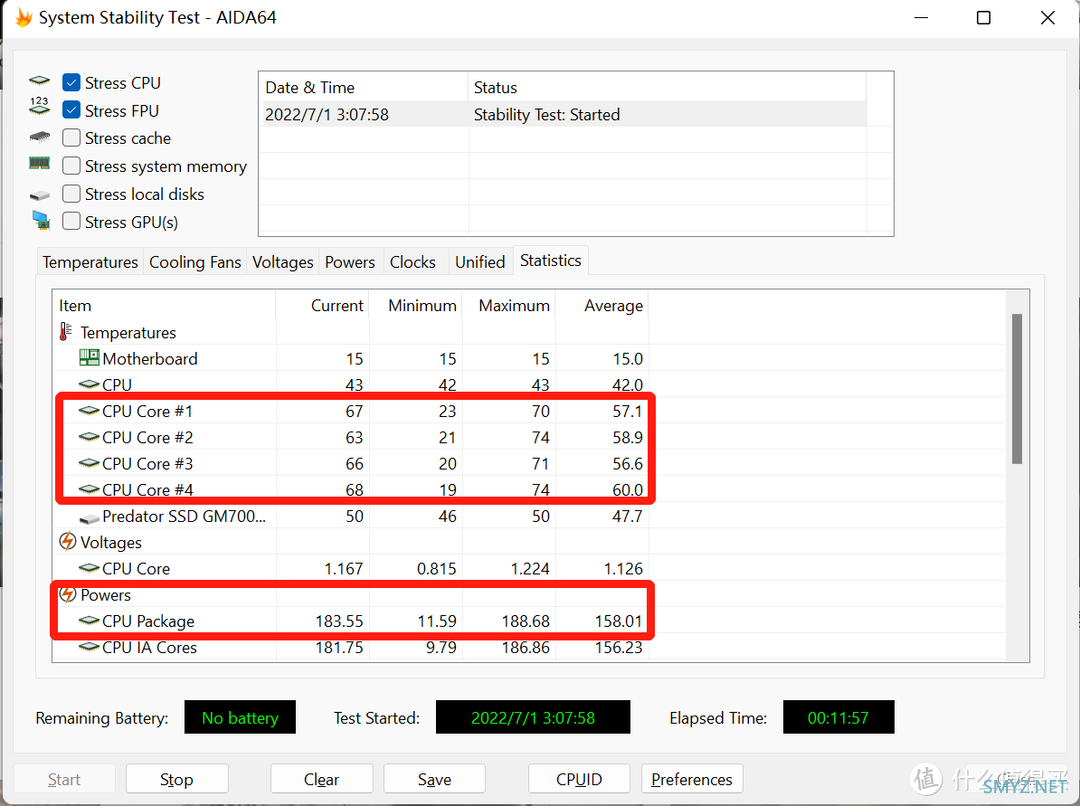1080x806 pixels.
Task: Click the chip icon of CPU Core #3
Action: tap(89, 463)
